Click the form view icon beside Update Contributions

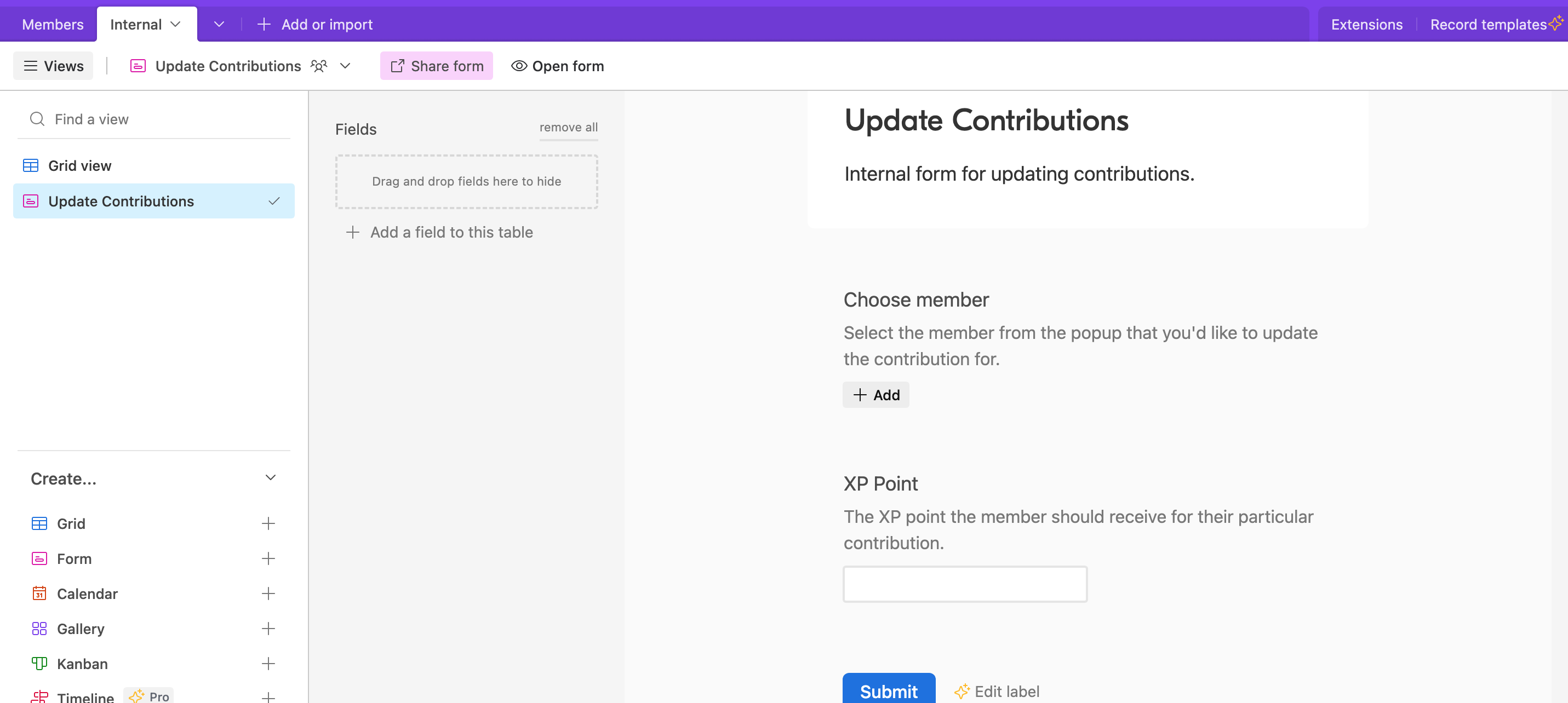138,66
